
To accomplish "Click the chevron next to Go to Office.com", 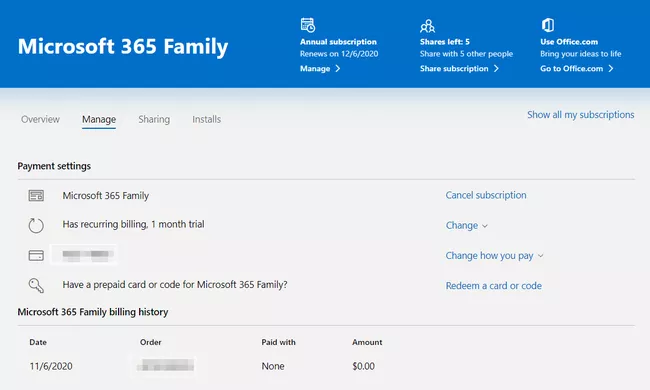I will 611,69.
